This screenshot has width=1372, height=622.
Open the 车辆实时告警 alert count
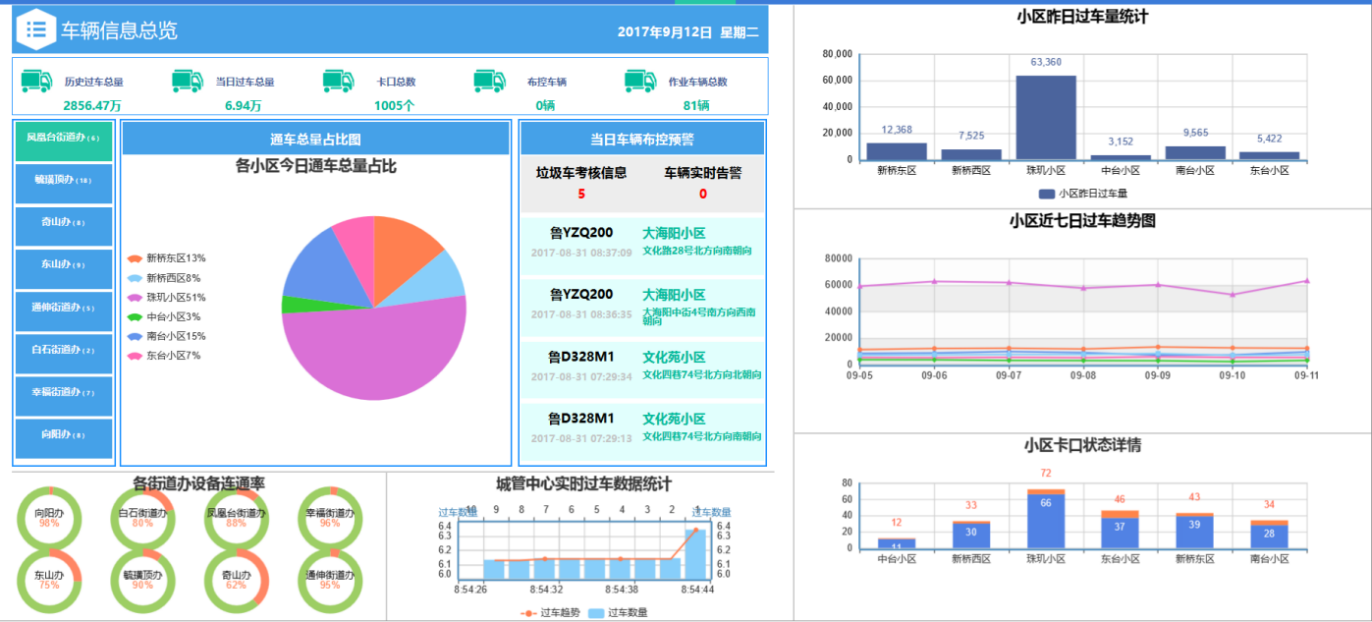coord(702,194)
